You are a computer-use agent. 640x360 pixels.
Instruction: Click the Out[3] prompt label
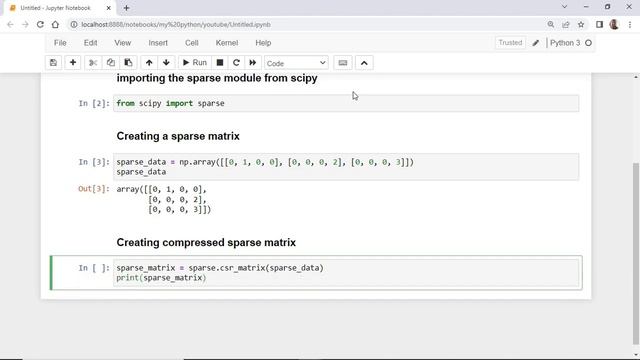click(94, 189)
